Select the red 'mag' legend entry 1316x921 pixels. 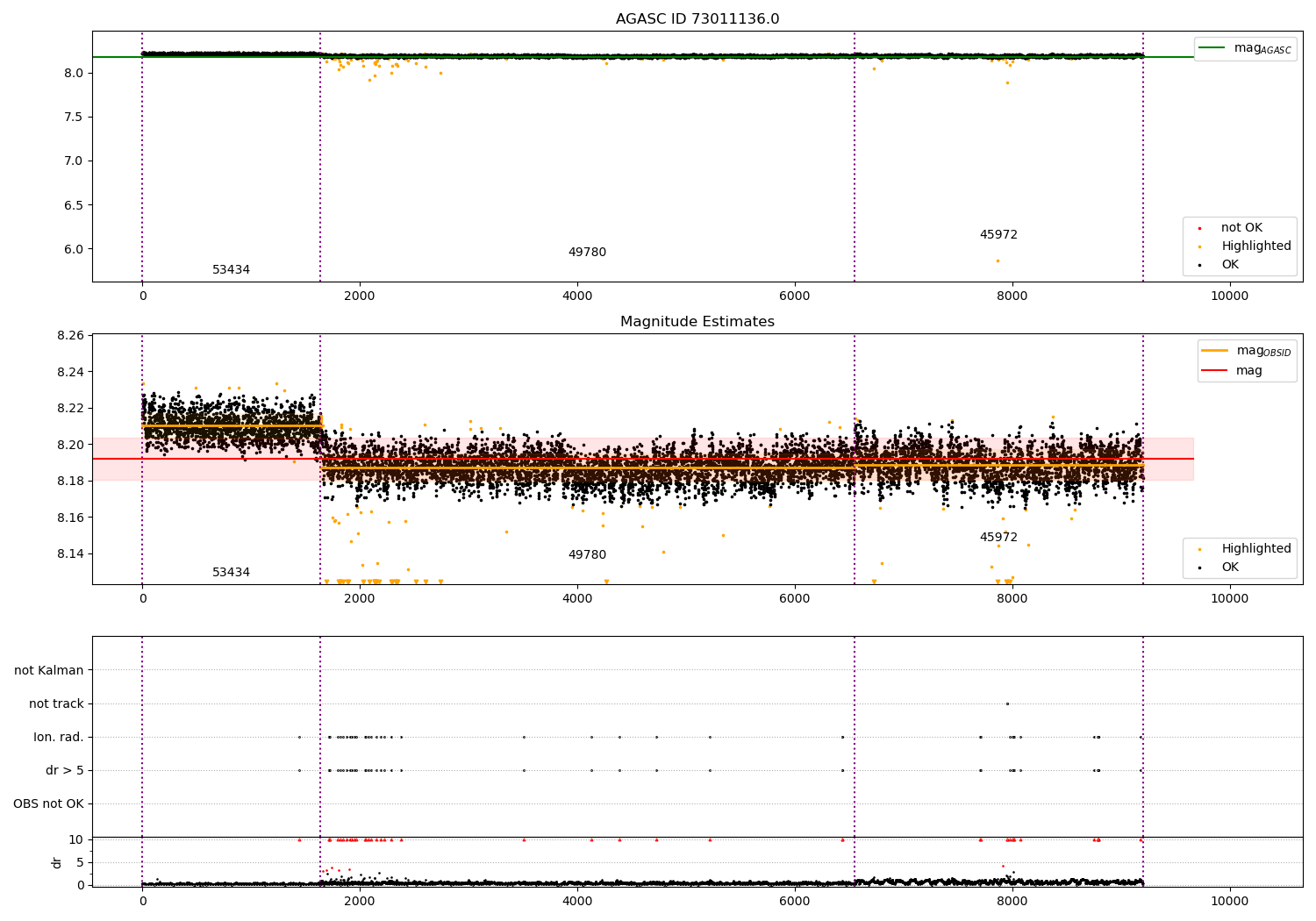pos(1233,371)
